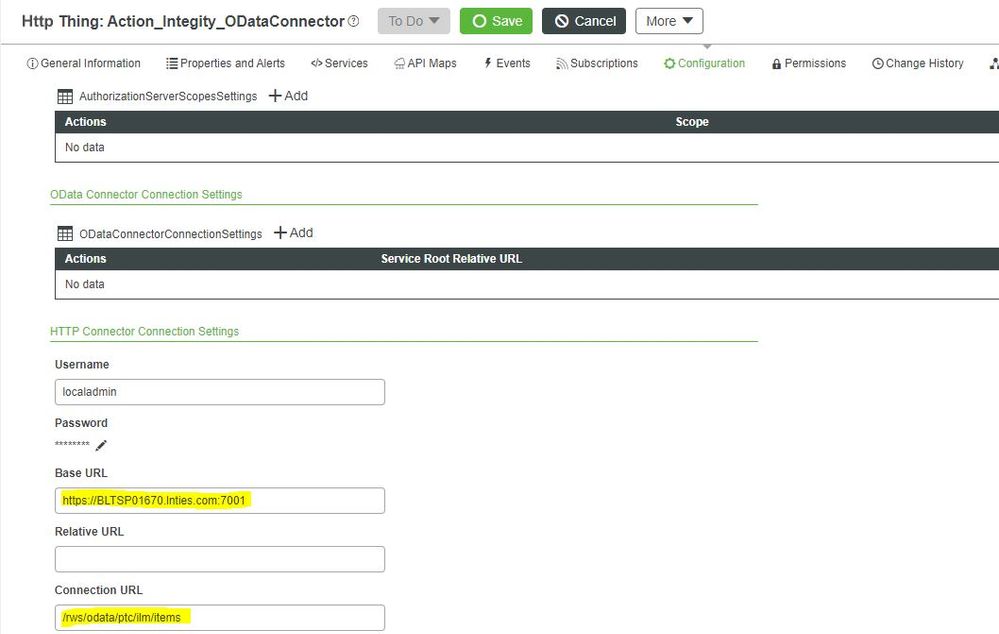The height and width of the screenshot is (634, 999).
Task: Click the API Maps cloud icon
Action: 399,64
